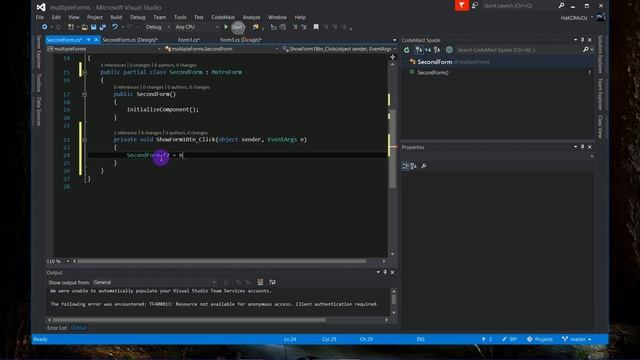
Task: Click the Output window word wrap icon
Action: point(272,282)
